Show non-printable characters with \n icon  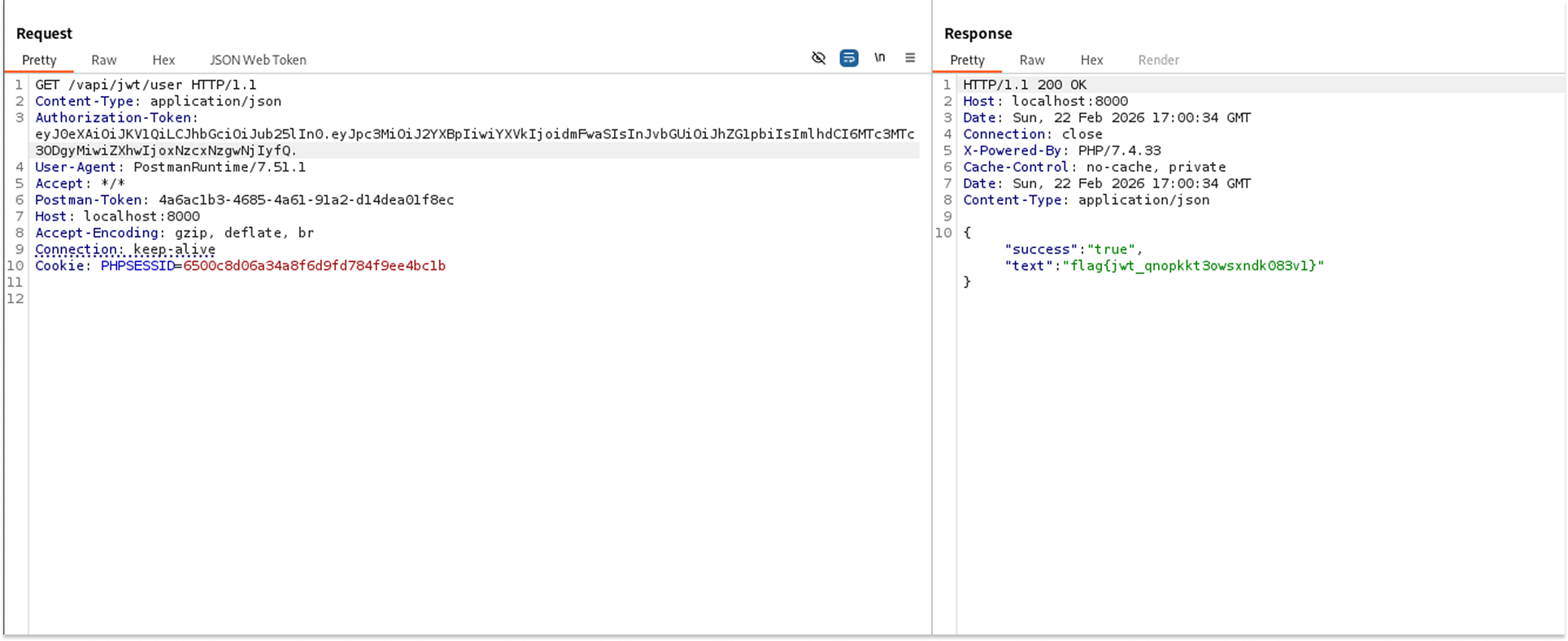[879, 58]
